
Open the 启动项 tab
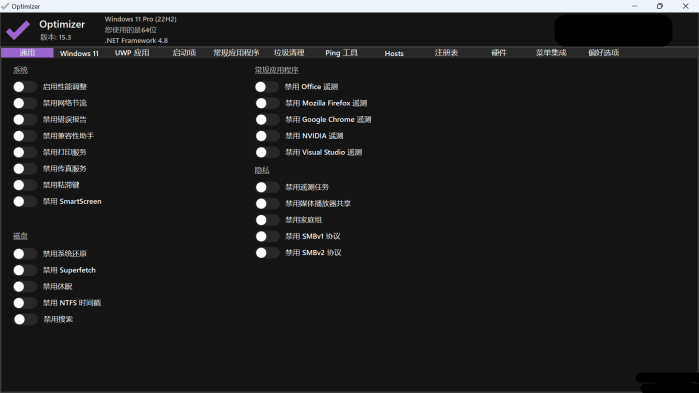(x=184, y=53)
